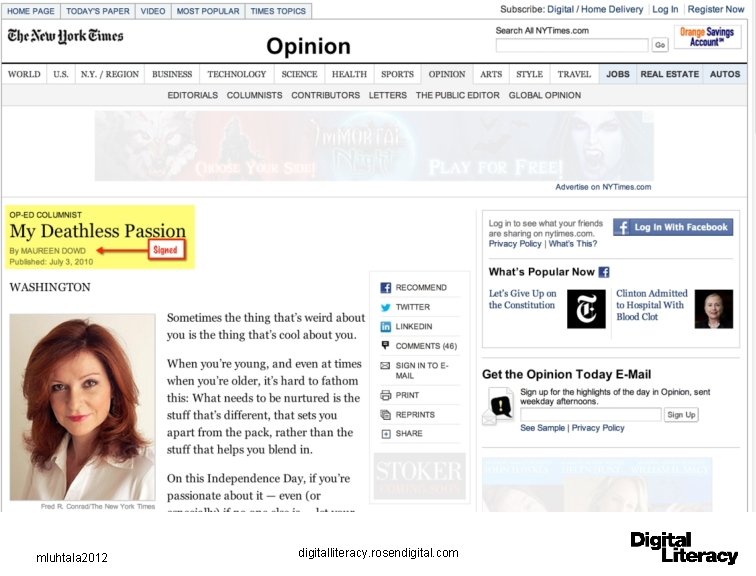This screenshot has width=756, height=576.
Task: Click the Facebook Recommend icon
Action: (x=385, y=288)
